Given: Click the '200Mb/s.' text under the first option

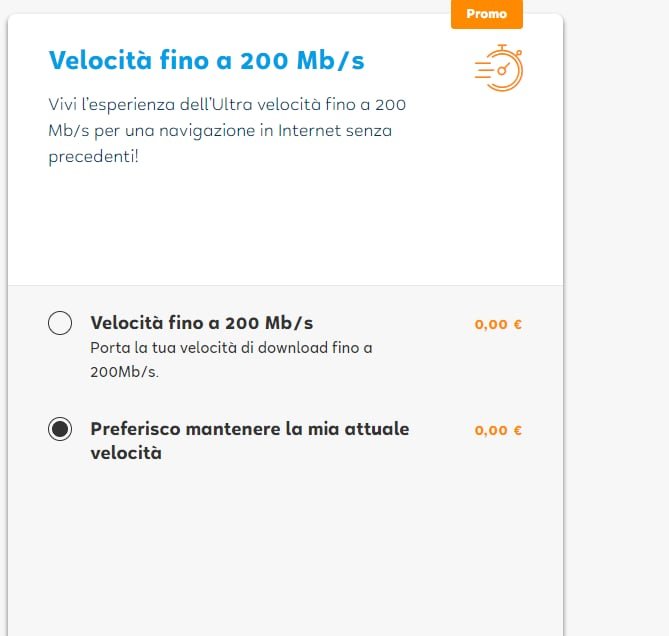Looking at the screenshot, I should 124,372.
